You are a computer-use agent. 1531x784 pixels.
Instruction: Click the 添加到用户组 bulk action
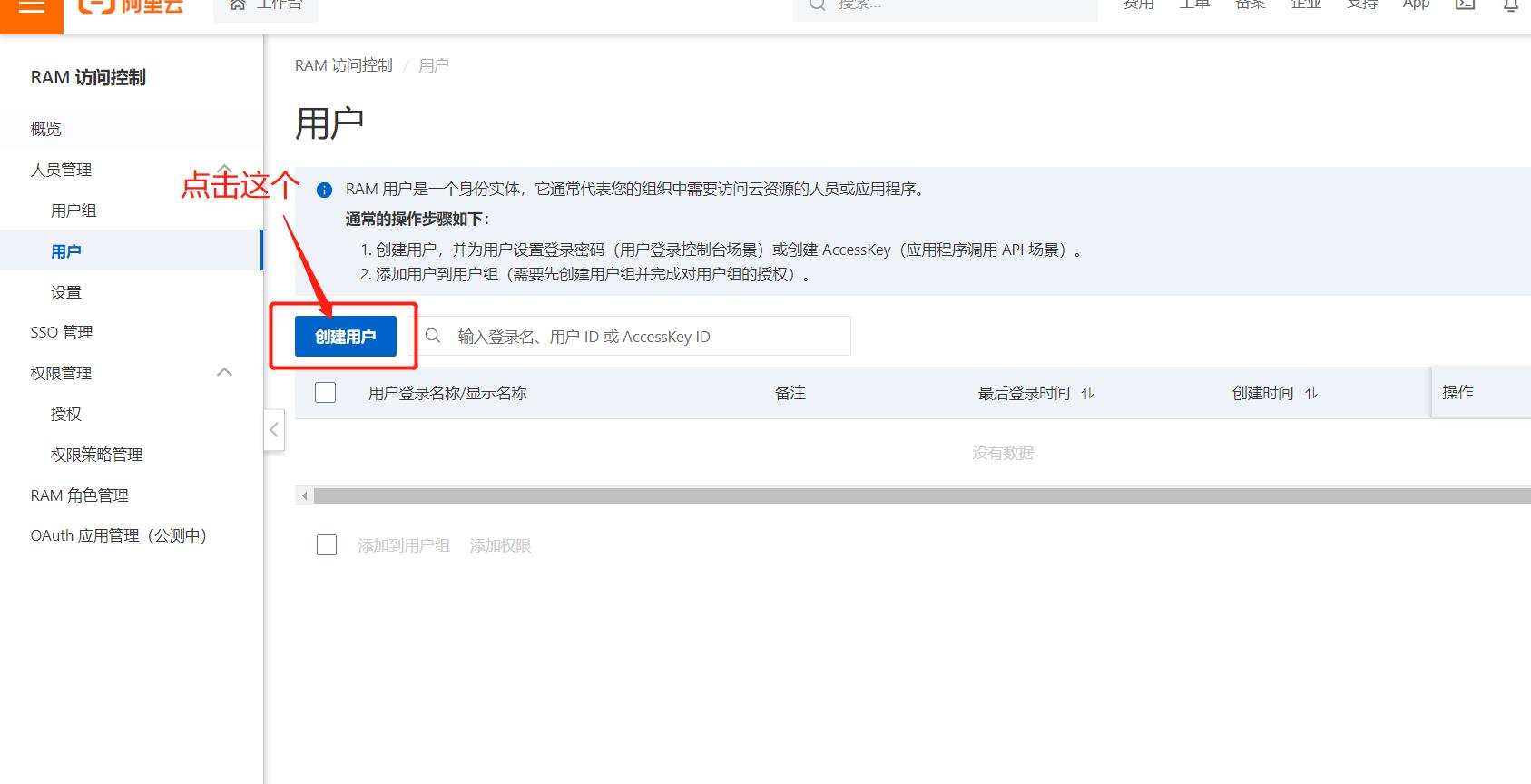404,545
